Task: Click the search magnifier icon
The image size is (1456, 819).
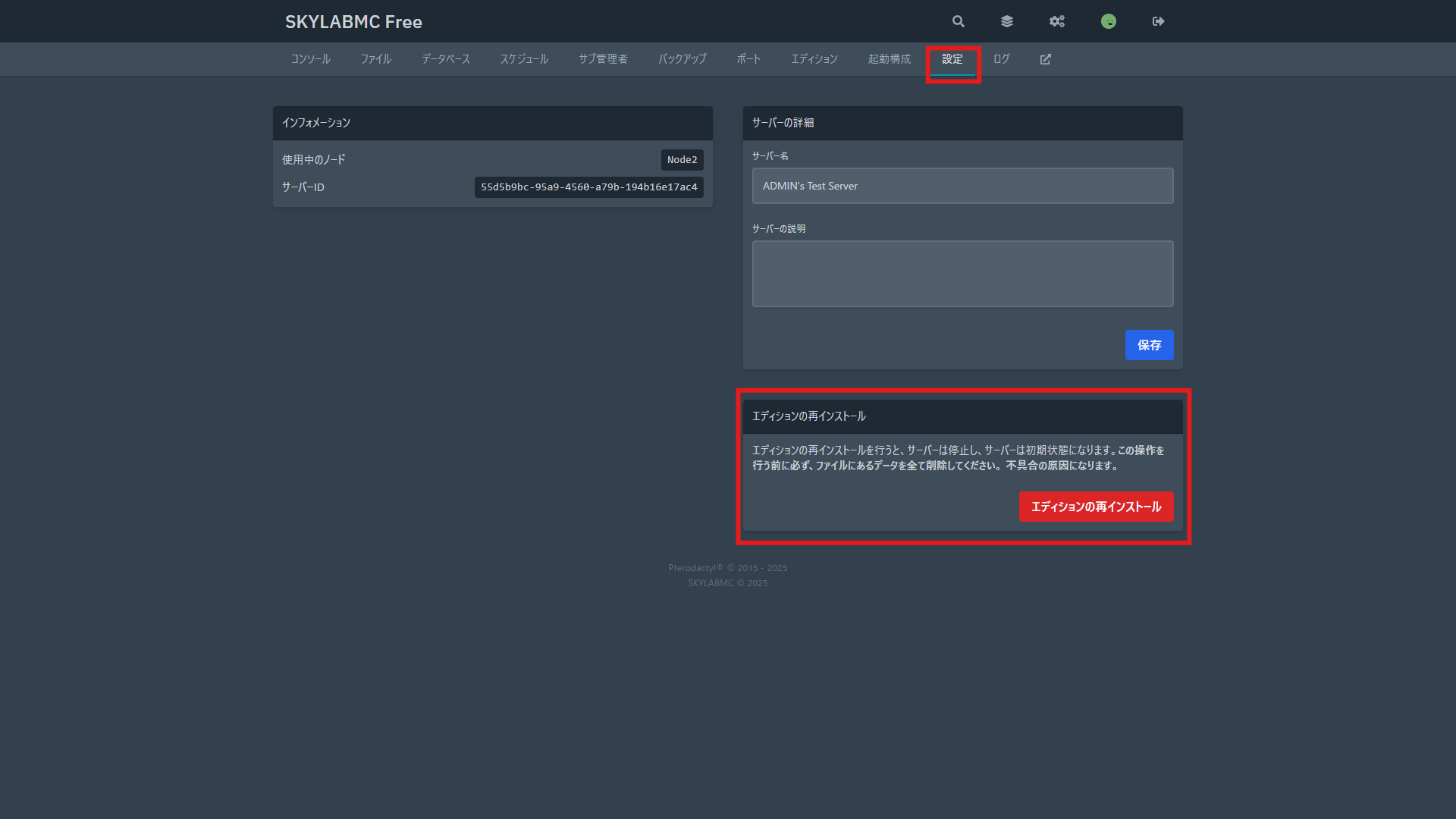Action: point(959,21)
